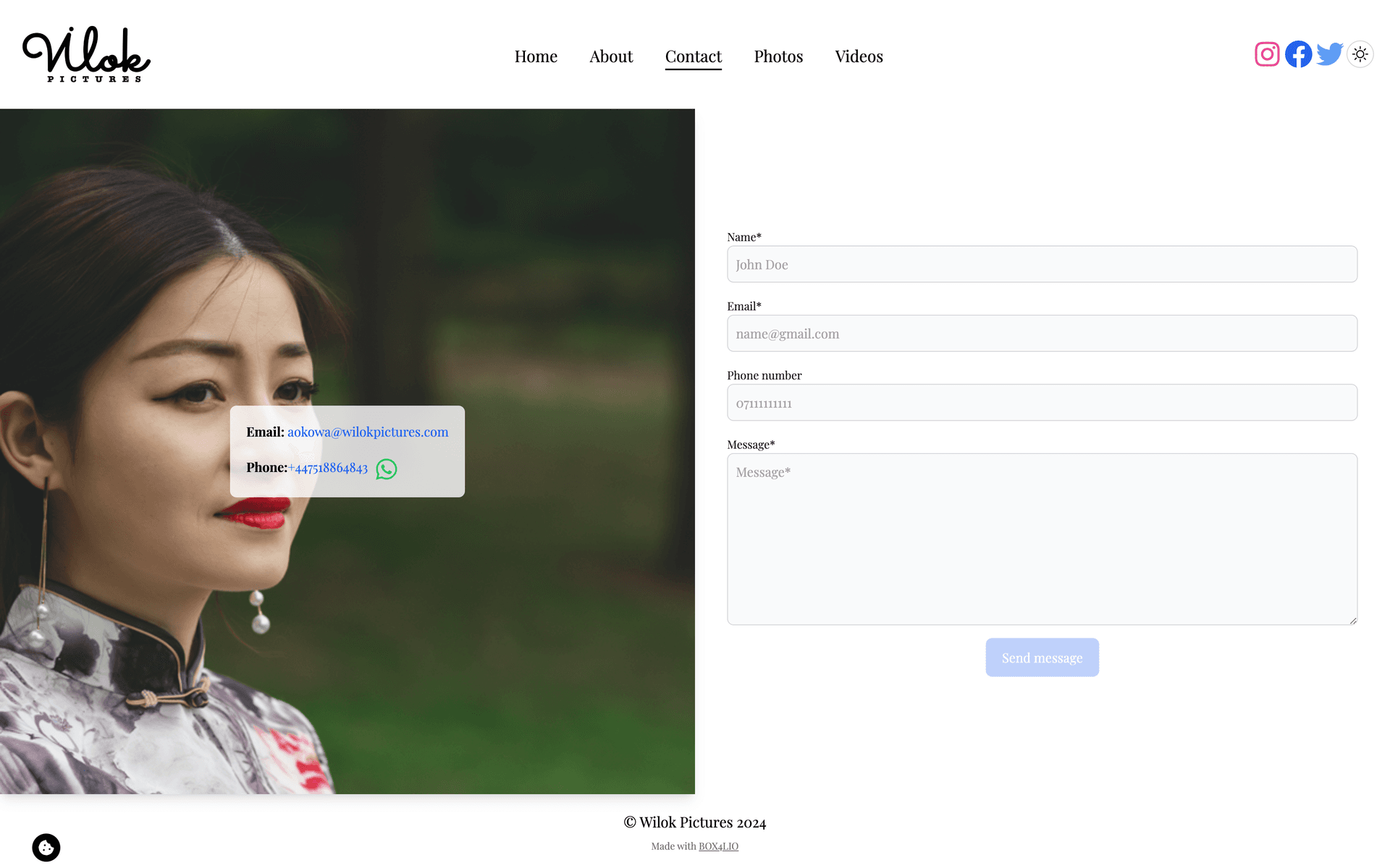Click the Wilok Pictures logo

click(x=85, y=54)
